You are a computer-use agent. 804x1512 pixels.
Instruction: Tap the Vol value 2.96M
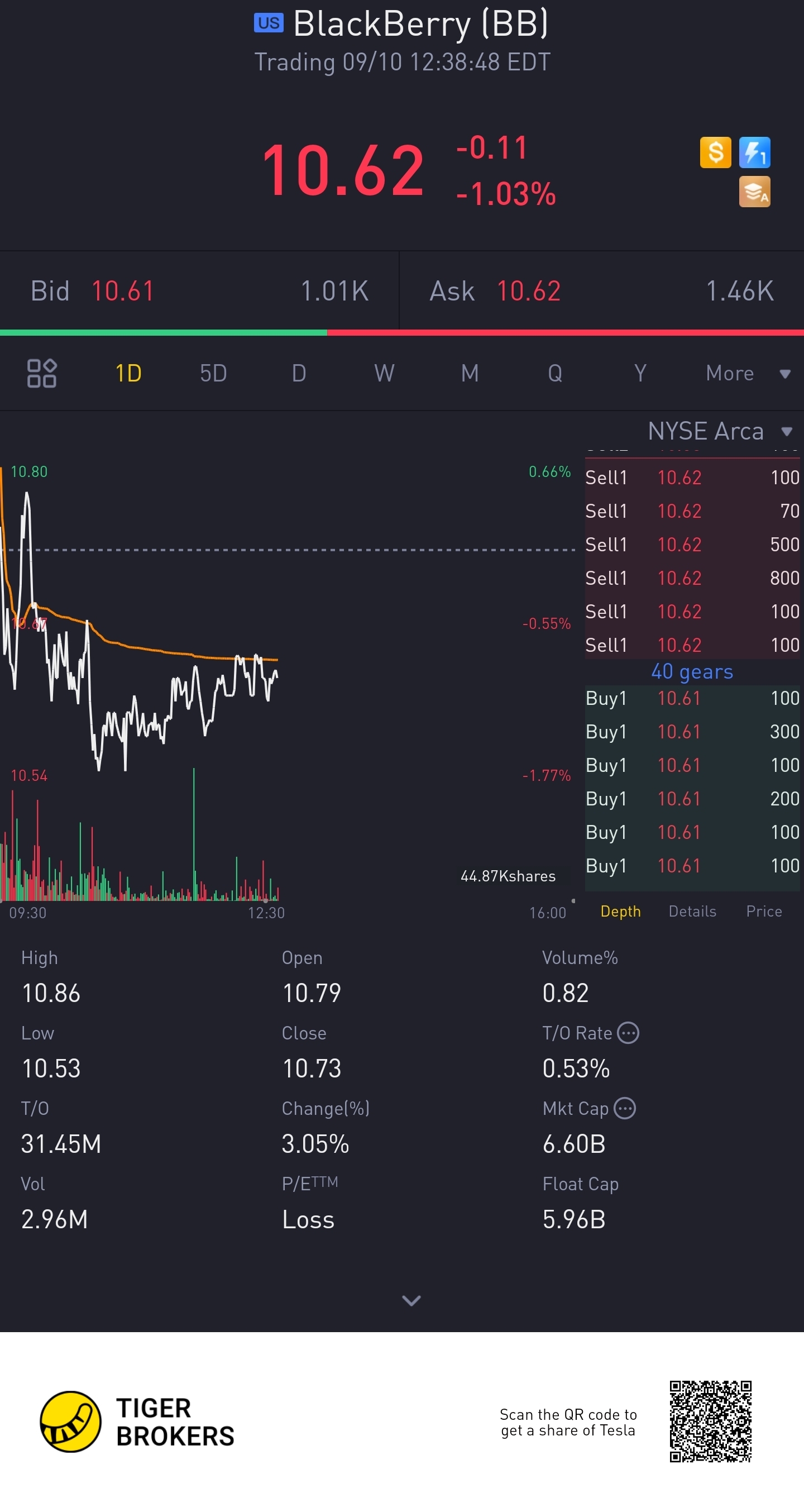coord(55,1219)
